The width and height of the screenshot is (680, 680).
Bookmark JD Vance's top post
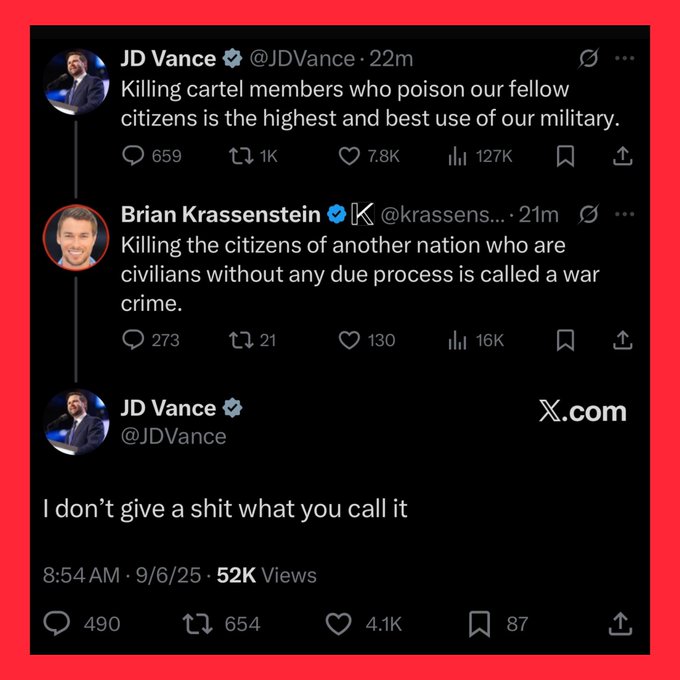pos(566,156)
